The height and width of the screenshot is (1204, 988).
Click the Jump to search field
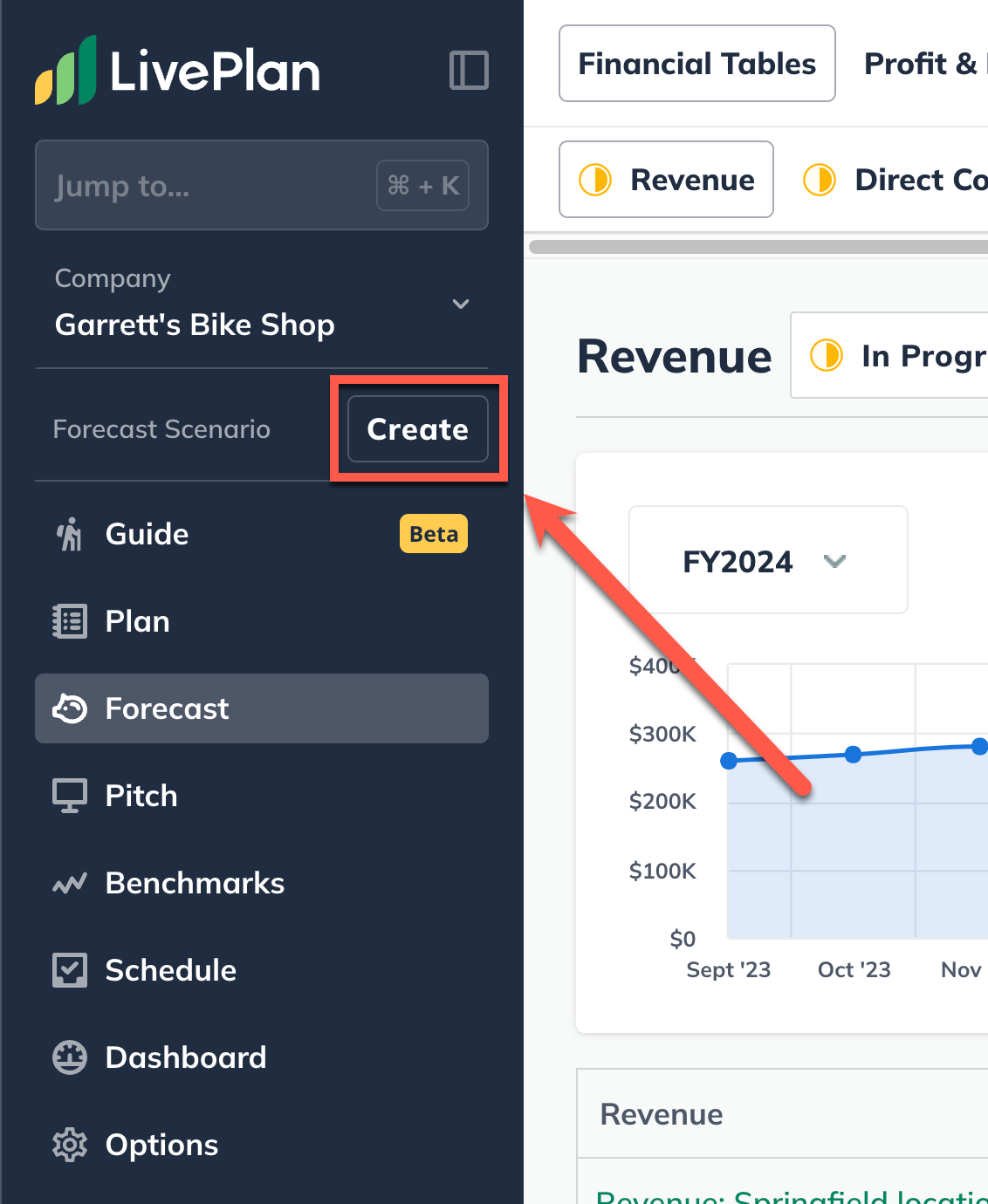click(x=261, y=185)
